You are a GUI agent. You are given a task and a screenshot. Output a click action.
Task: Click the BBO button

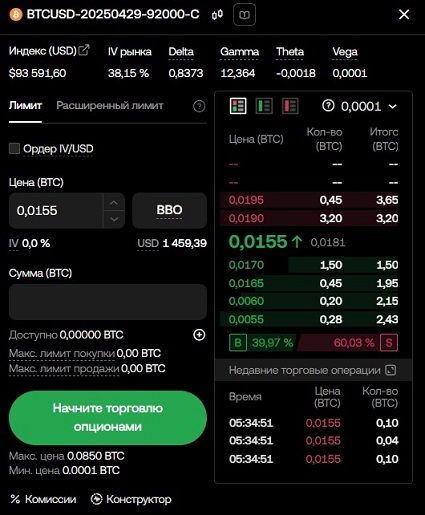pos(169,210)
